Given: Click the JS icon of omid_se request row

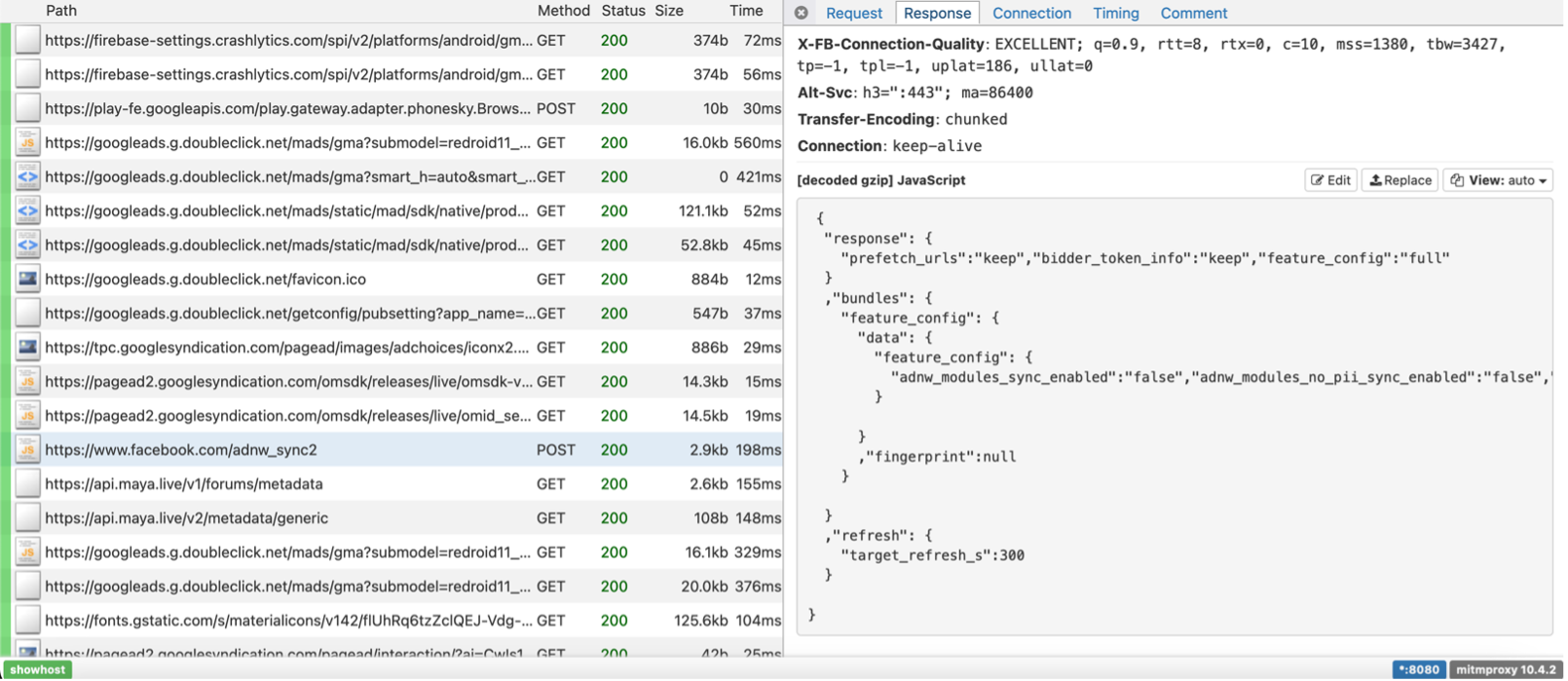Looking at the screenshot, I should click(27, 416).
